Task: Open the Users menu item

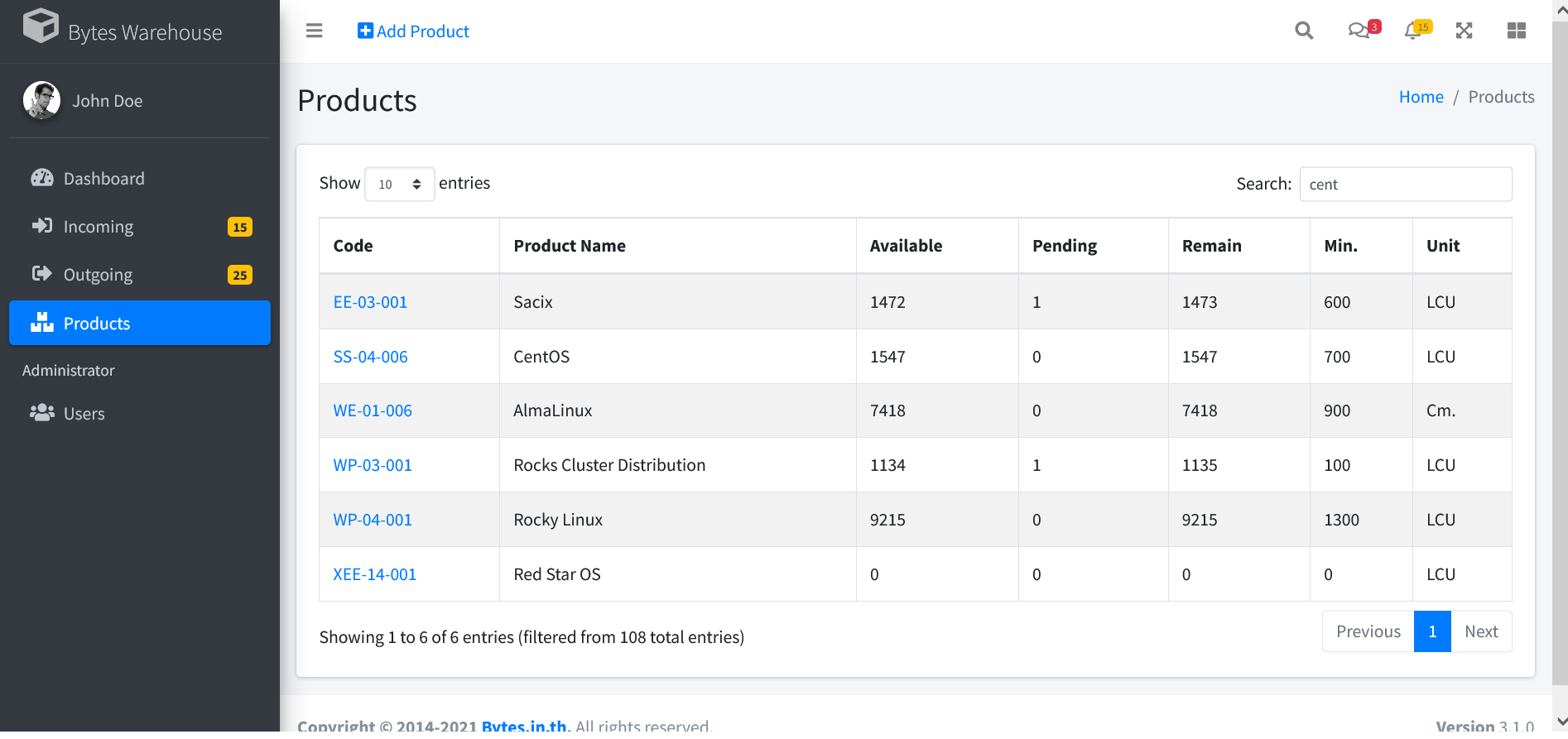Action: click(x=140, y=413)
